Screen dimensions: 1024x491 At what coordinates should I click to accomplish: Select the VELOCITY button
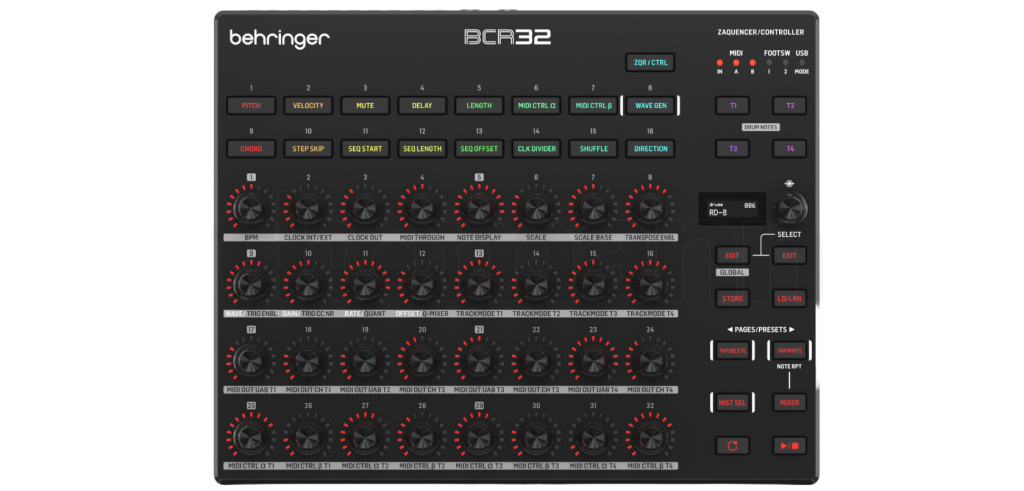tap(308, 105)
